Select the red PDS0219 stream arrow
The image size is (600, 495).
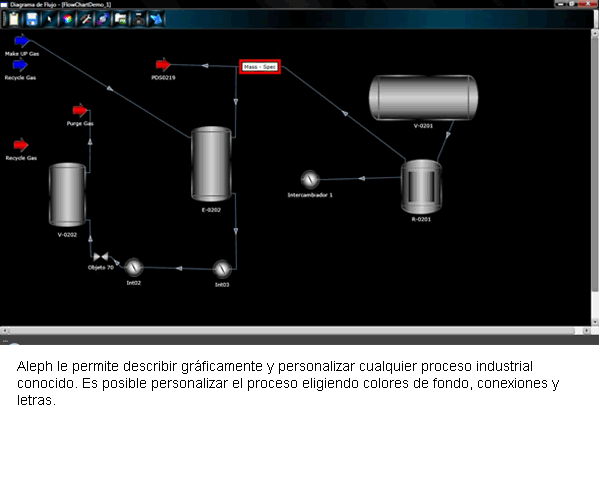tap(163, 64)
